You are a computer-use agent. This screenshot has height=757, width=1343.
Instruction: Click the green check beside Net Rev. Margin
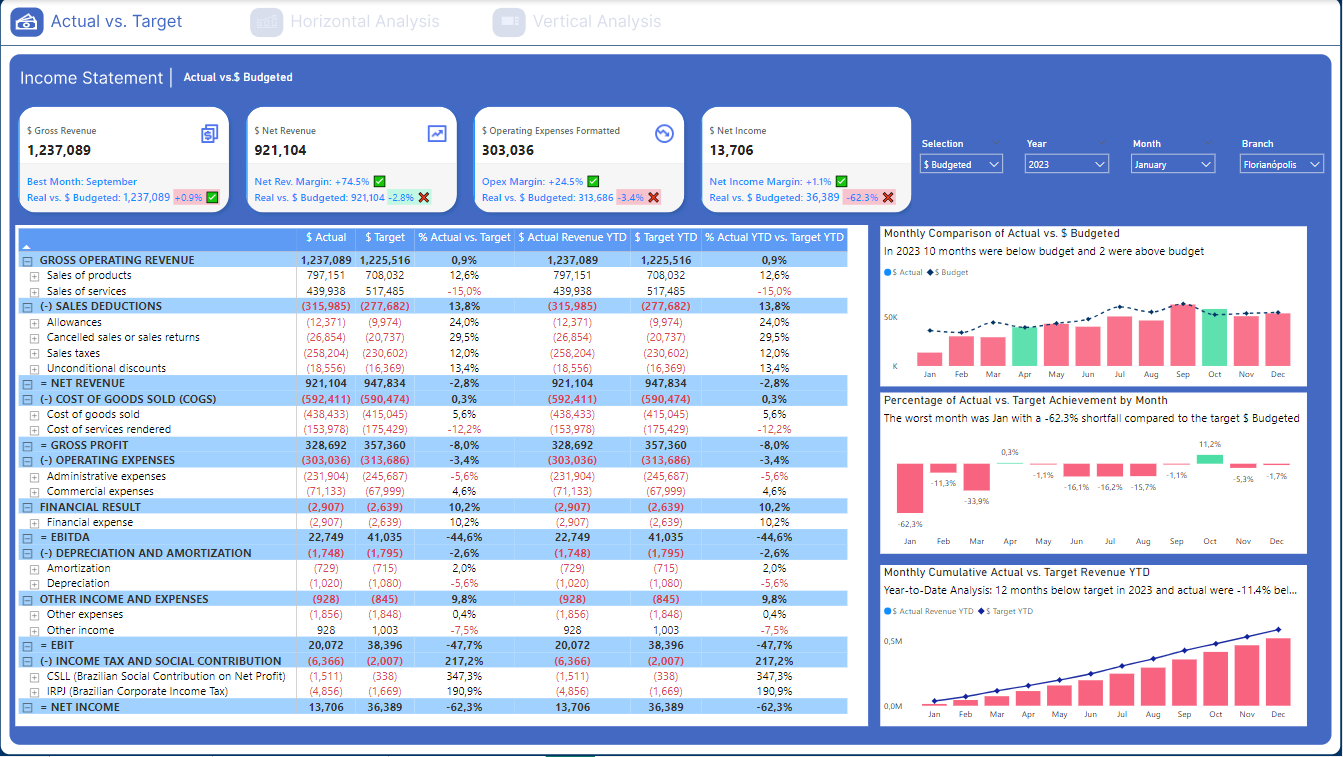379,181
